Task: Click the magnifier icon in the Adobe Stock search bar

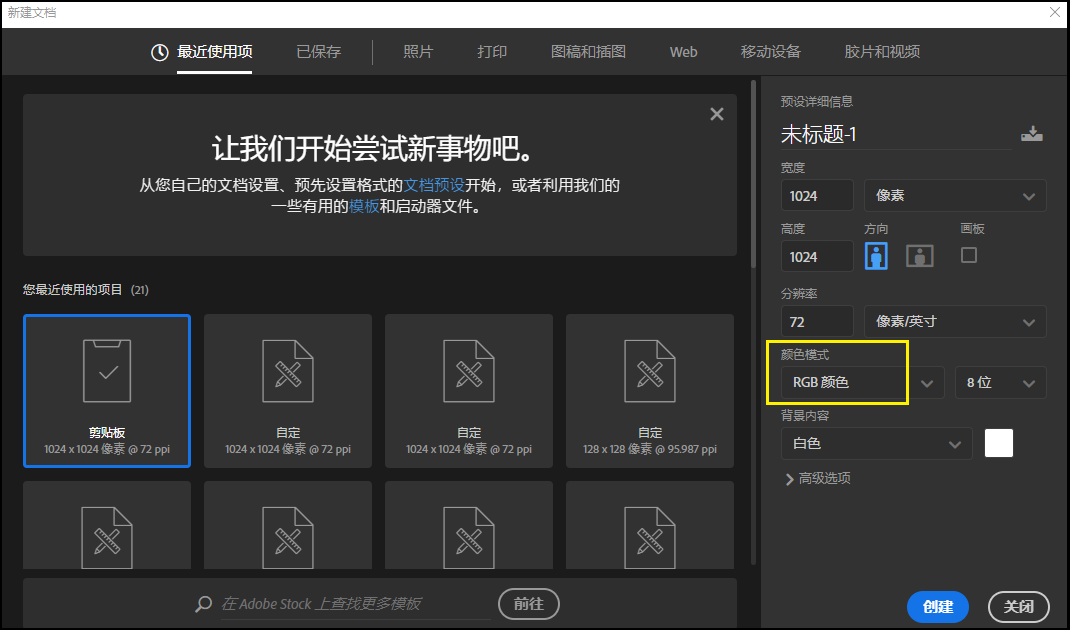Action: point(203,604)
